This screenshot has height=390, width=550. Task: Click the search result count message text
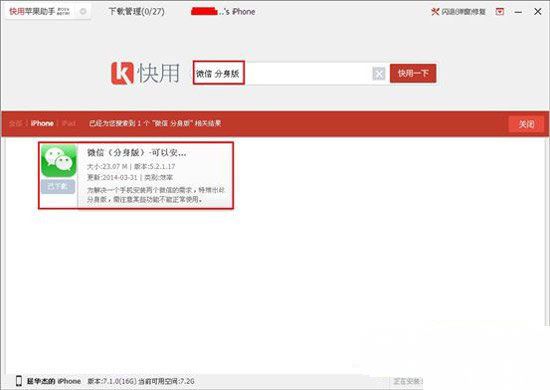coord(155,123)
